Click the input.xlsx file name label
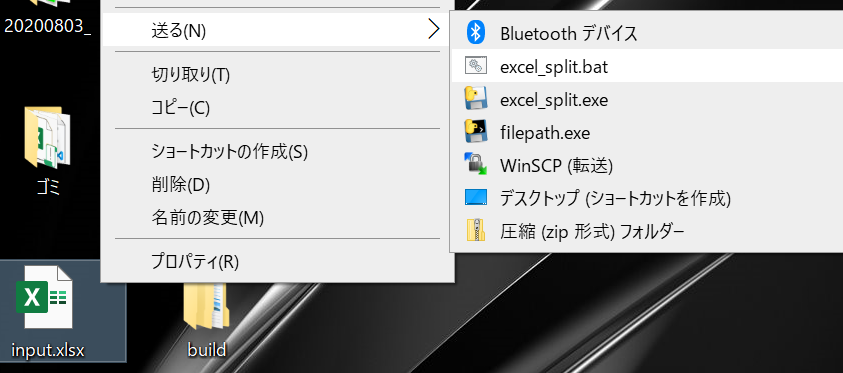The width and height of the screenshot is (843, 373). point(48,350)
